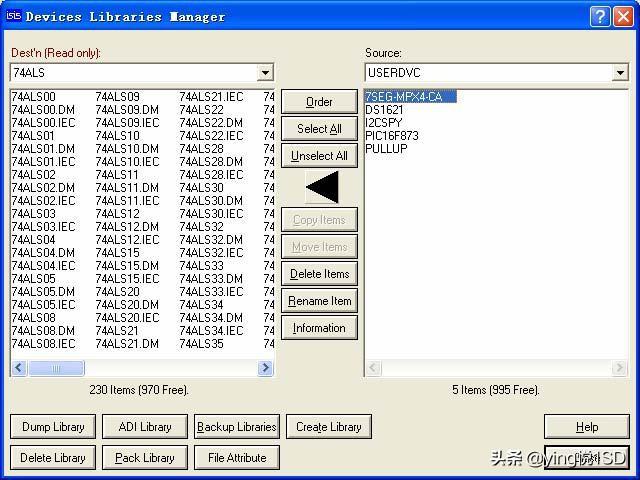Open the File Attribute dialog
Image resolution: width=640 pixels, height=480 pixels.
[x=237, y=458]
